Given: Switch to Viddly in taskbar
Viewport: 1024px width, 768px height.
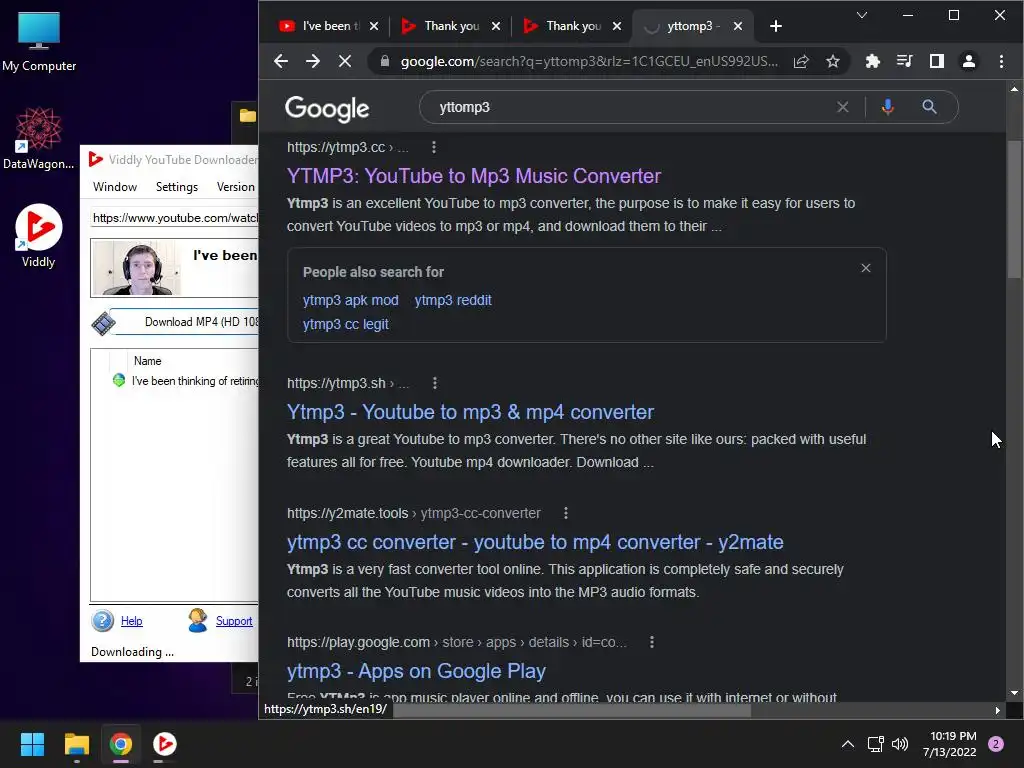Looking at the screenshot, I should click(x=165, y=744).
